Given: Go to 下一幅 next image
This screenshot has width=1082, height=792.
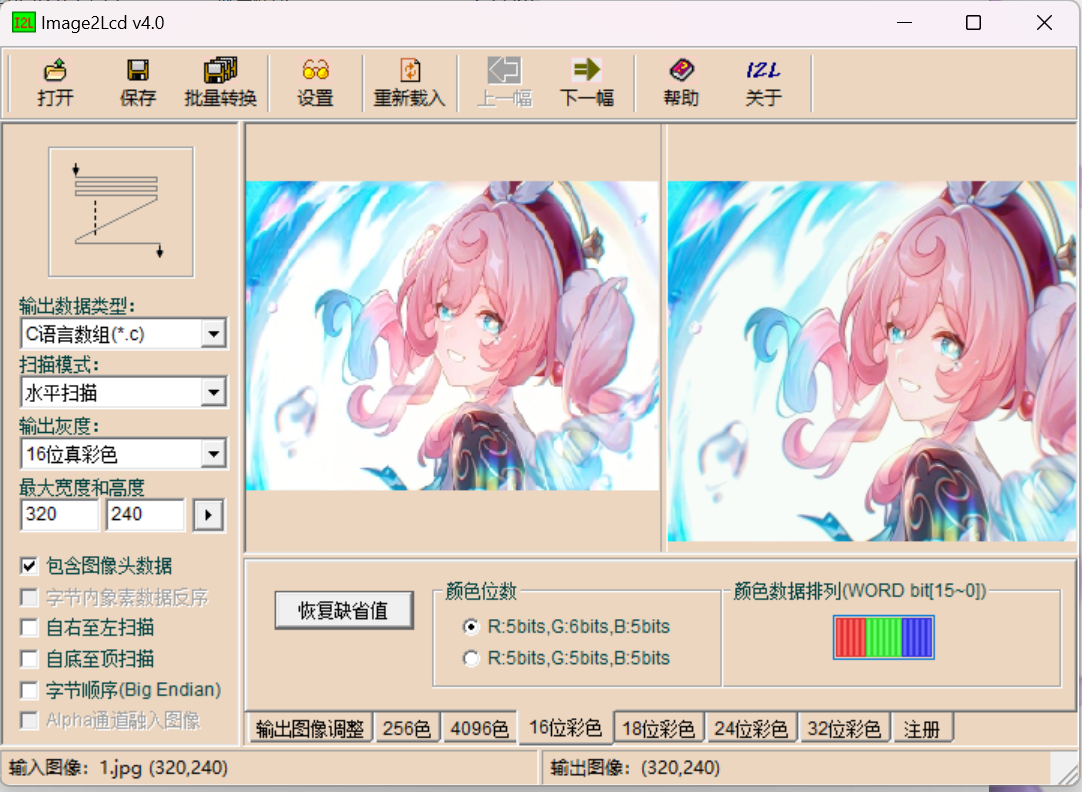Looking at the screenshot, I should point(587,82).
